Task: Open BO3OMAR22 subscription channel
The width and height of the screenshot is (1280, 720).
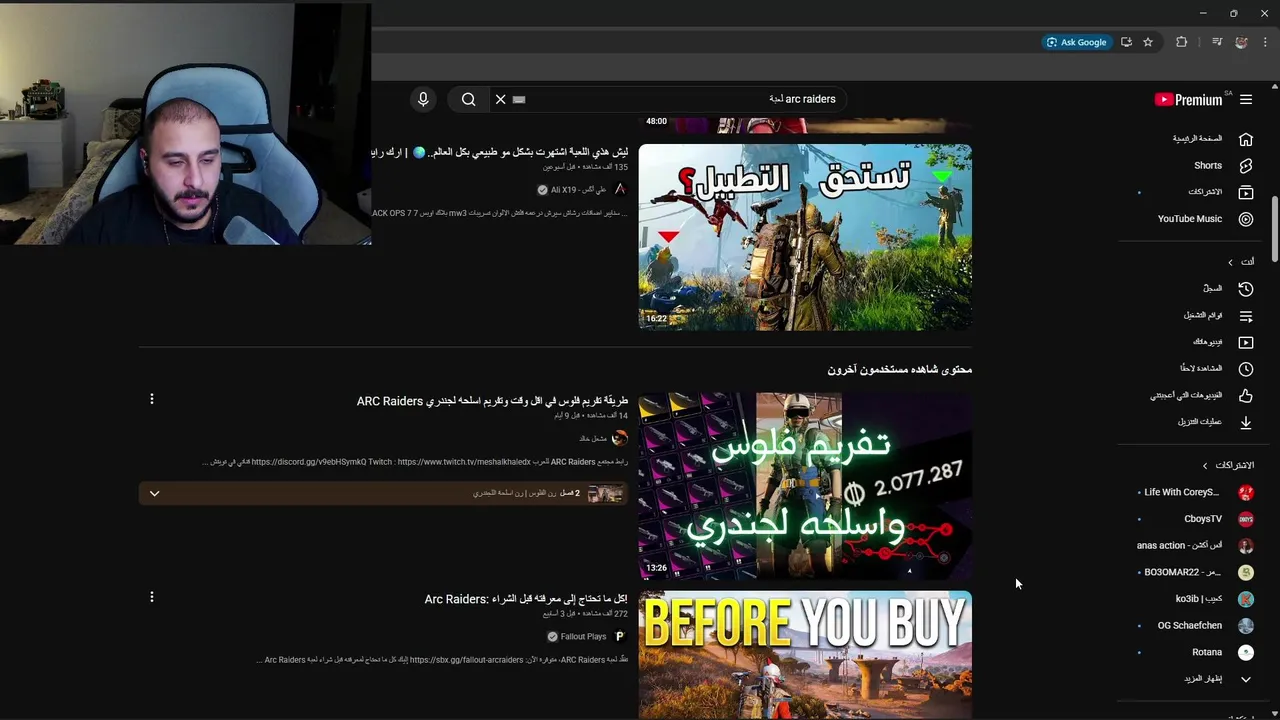Action: pyautogui.click(x=1182, y=572)
